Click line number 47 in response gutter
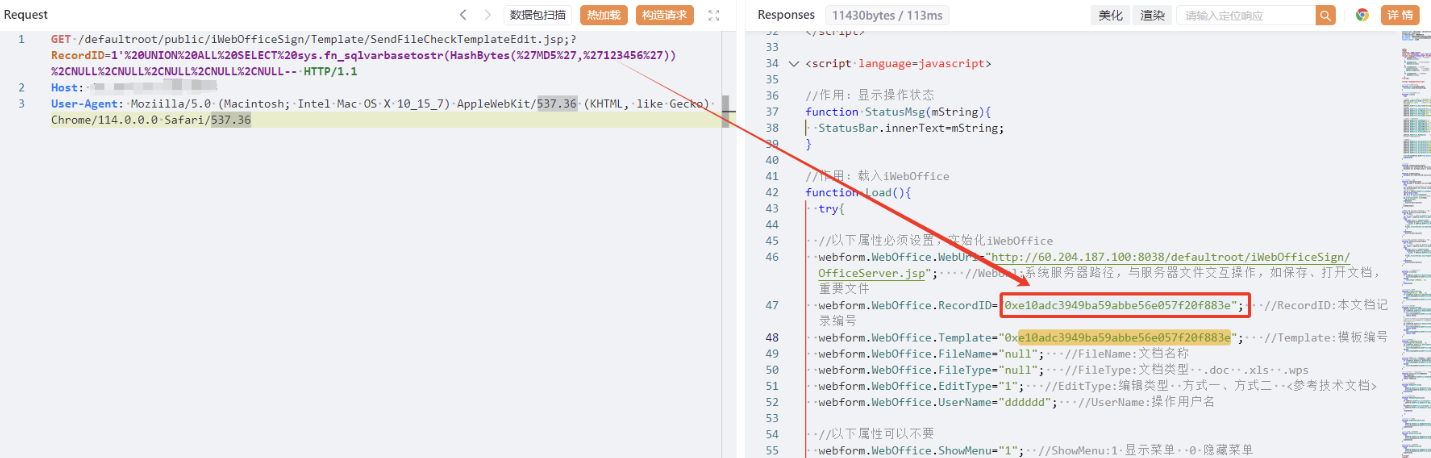This screenshot has width=1431, height=458. point(772,305)
